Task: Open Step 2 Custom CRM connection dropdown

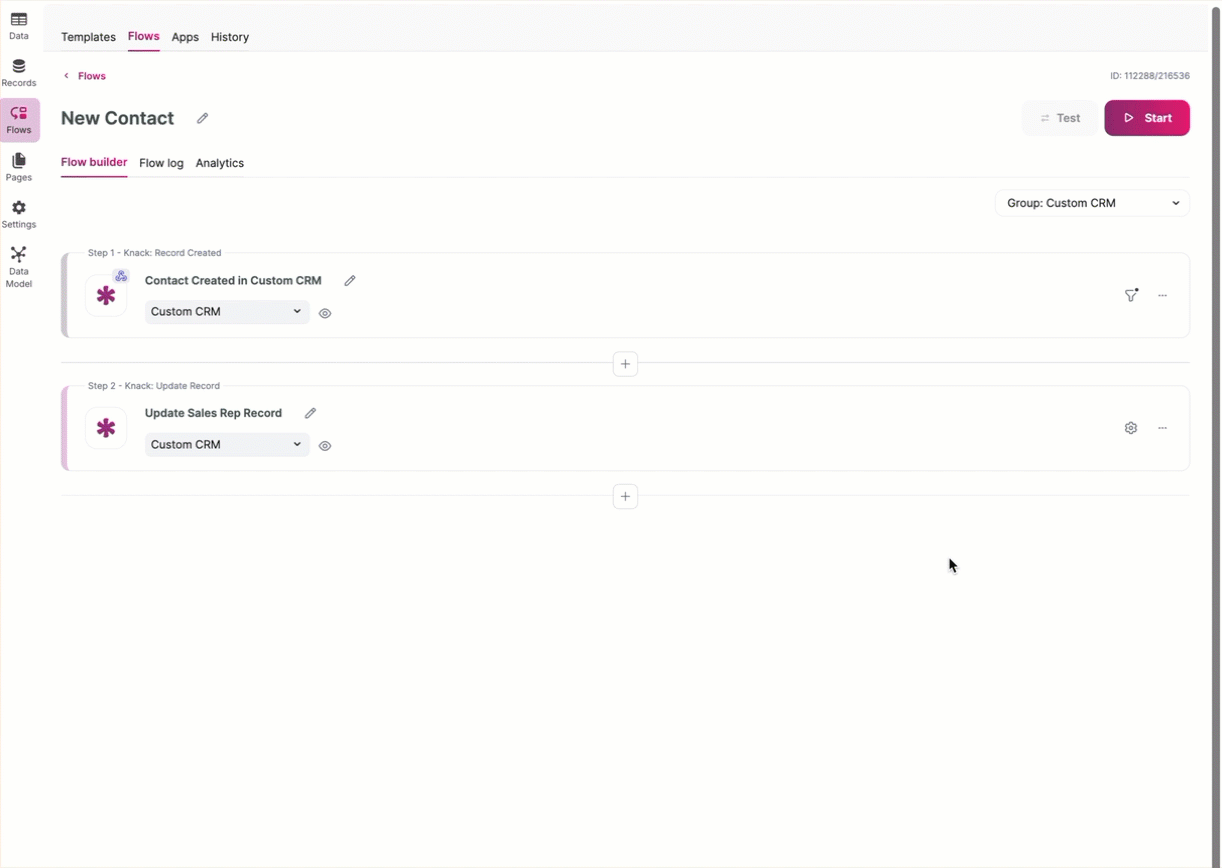Action: click(x=226, y=444)
